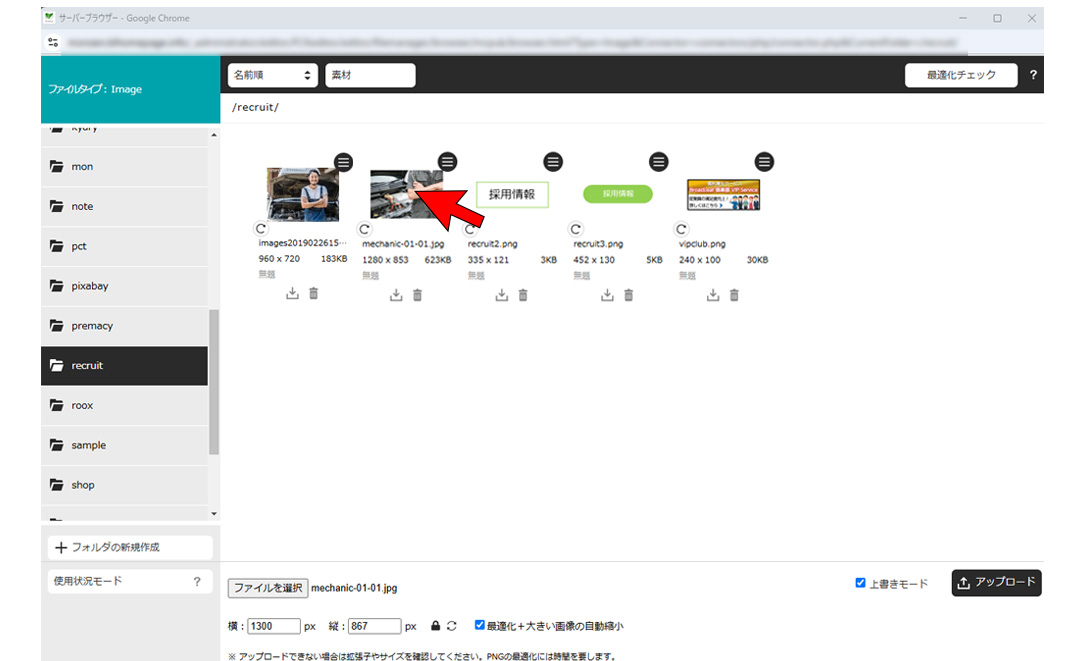Click the アップロード button
The width and height of the screenshot is (1088, 661).
click(996, 583)
